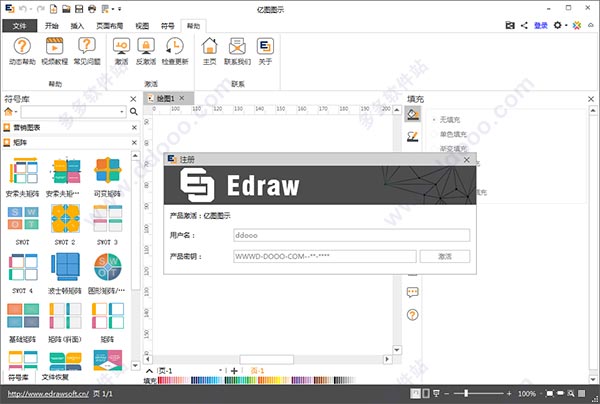The height and width of the screenshot is (404, 600).
Task: Select the fill bucket icon in side panel
Action: click(412, 114)
